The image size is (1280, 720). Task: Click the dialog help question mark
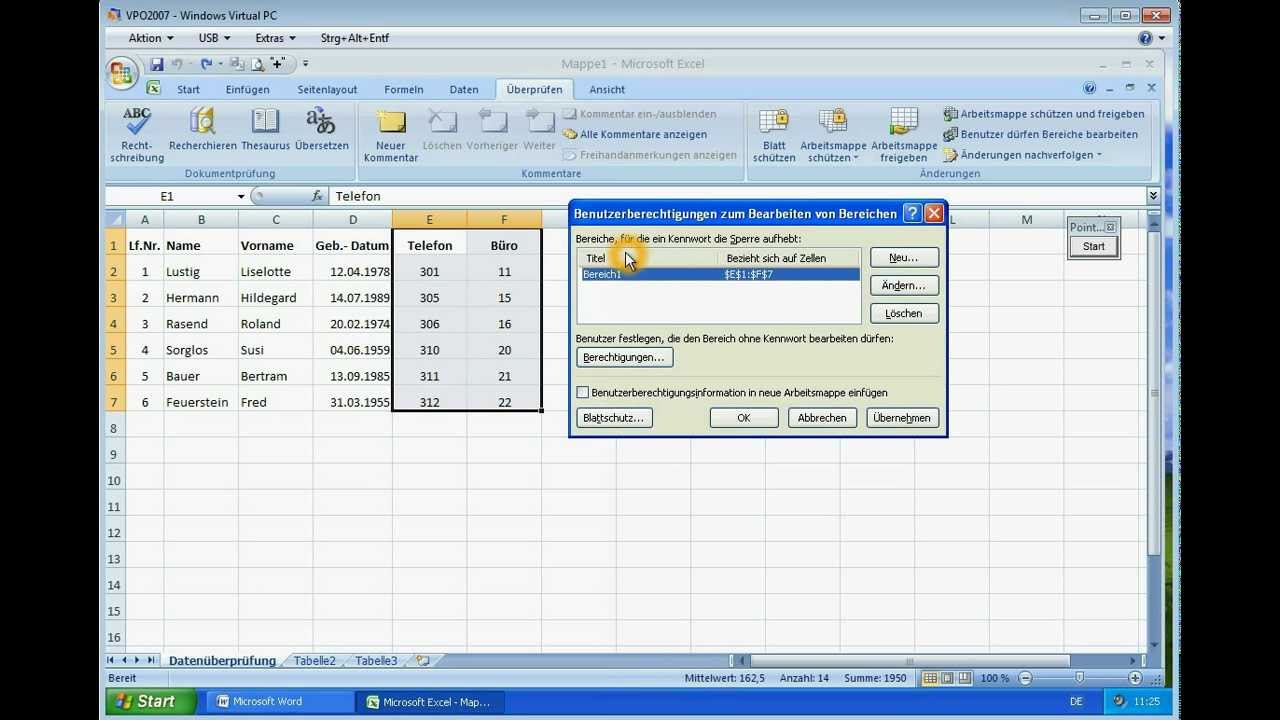pyautogui.click(x=911, y=213)
